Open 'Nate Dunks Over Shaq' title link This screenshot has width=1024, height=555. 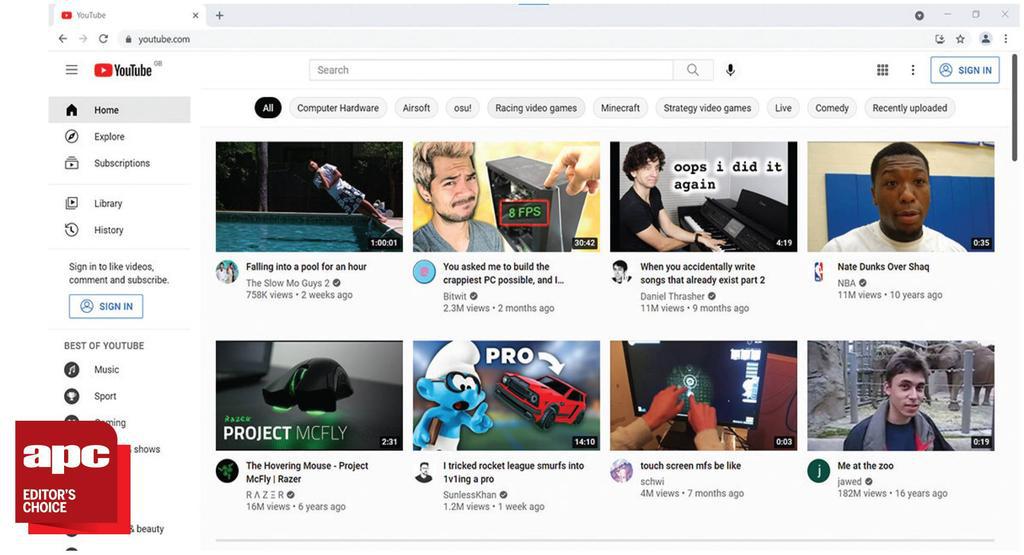pos(883,266)
